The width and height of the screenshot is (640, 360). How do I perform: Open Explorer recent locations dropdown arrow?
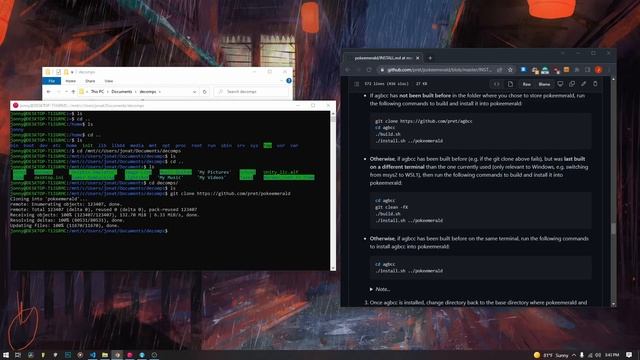[66, 92]
